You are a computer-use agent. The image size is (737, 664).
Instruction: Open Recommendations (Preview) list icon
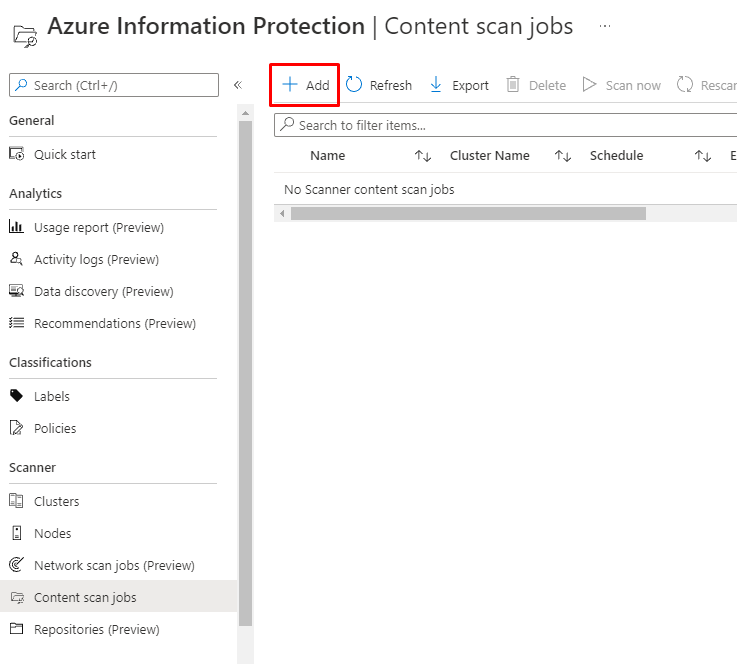(x=16, y=323)
